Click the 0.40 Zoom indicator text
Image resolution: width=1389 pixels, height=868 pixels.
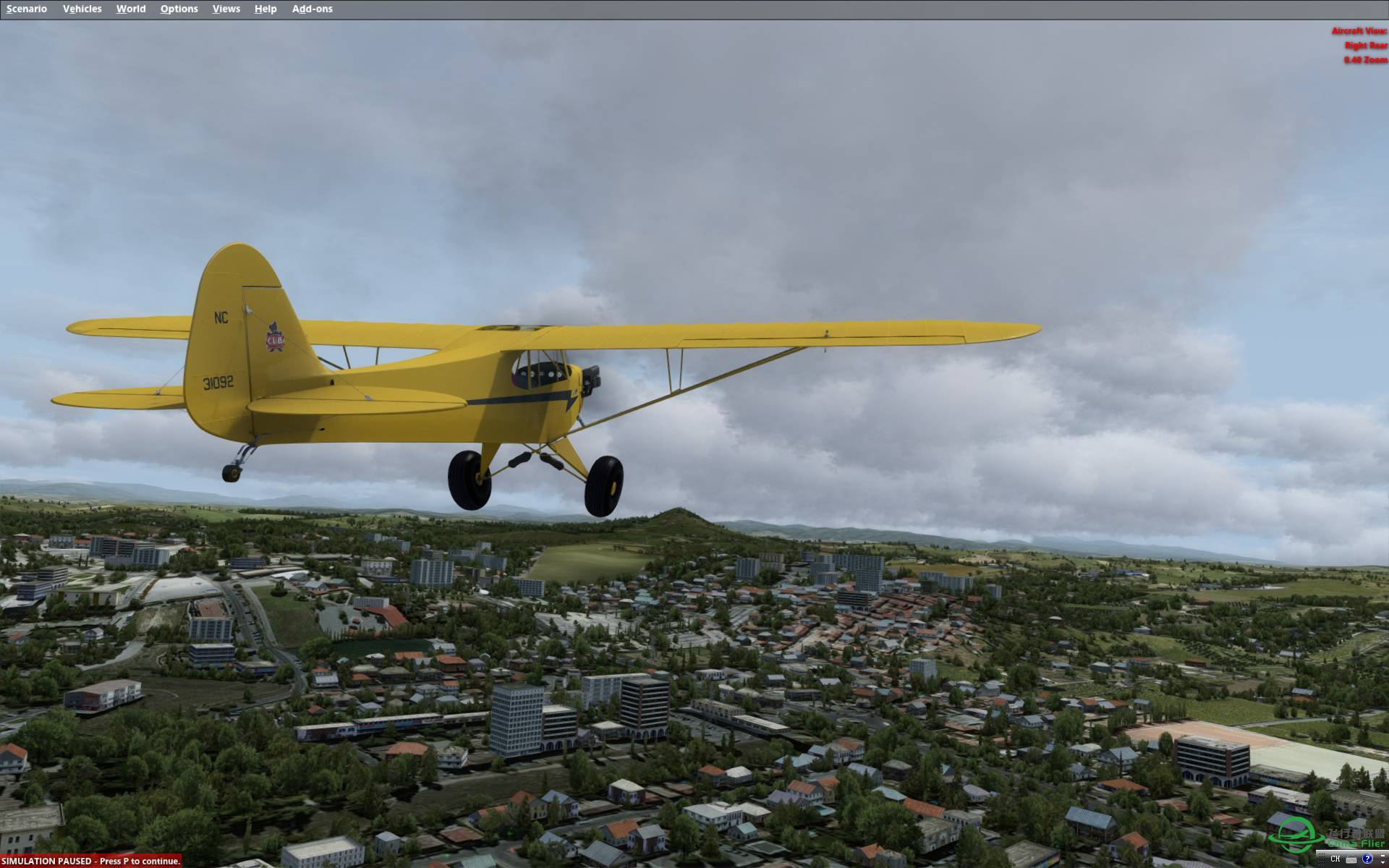[1365, 60]
